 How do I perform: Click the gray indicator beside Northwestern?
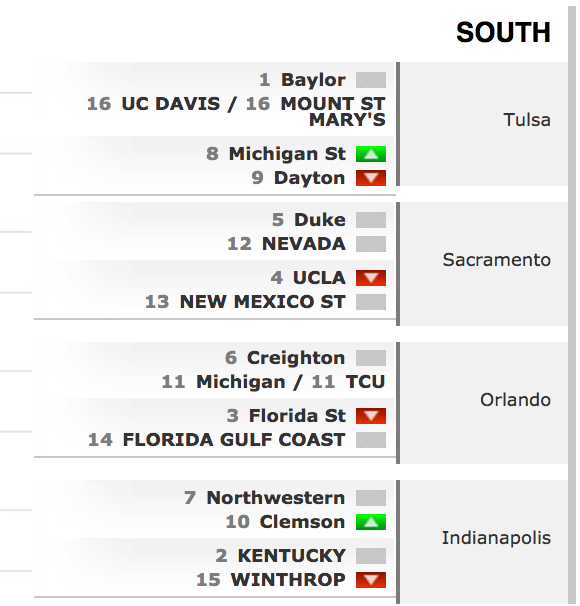[371, 498]
